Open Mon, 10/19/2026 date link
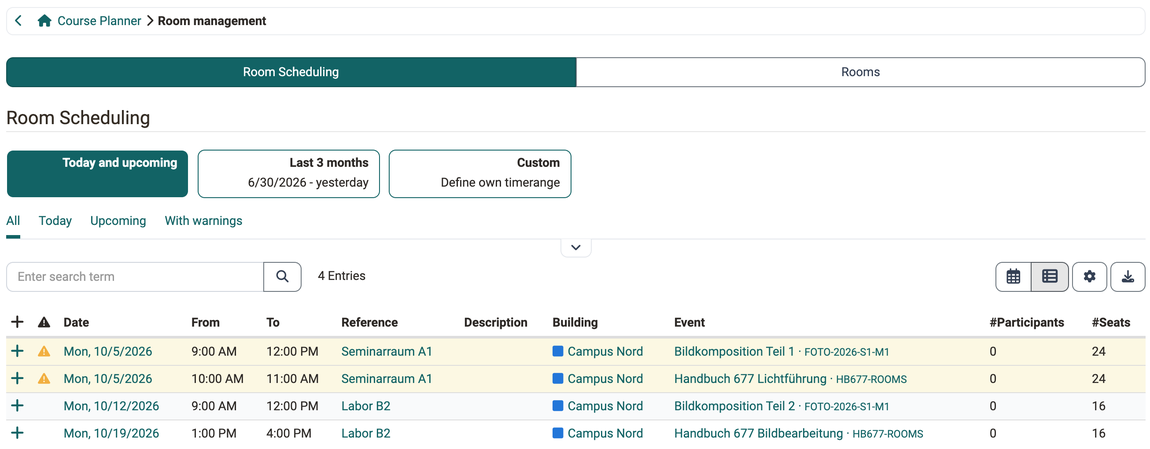Image resolution: width=1150 pixels, height=449 pixels. pos(111,433)
